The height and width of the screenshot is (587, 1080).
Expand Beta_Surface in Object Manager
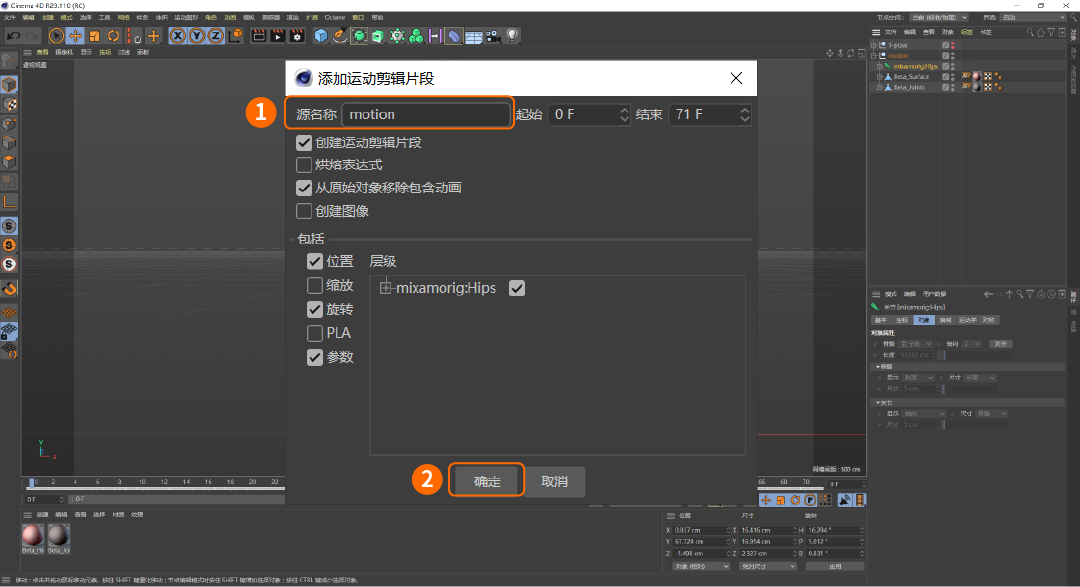coord(880,77)
